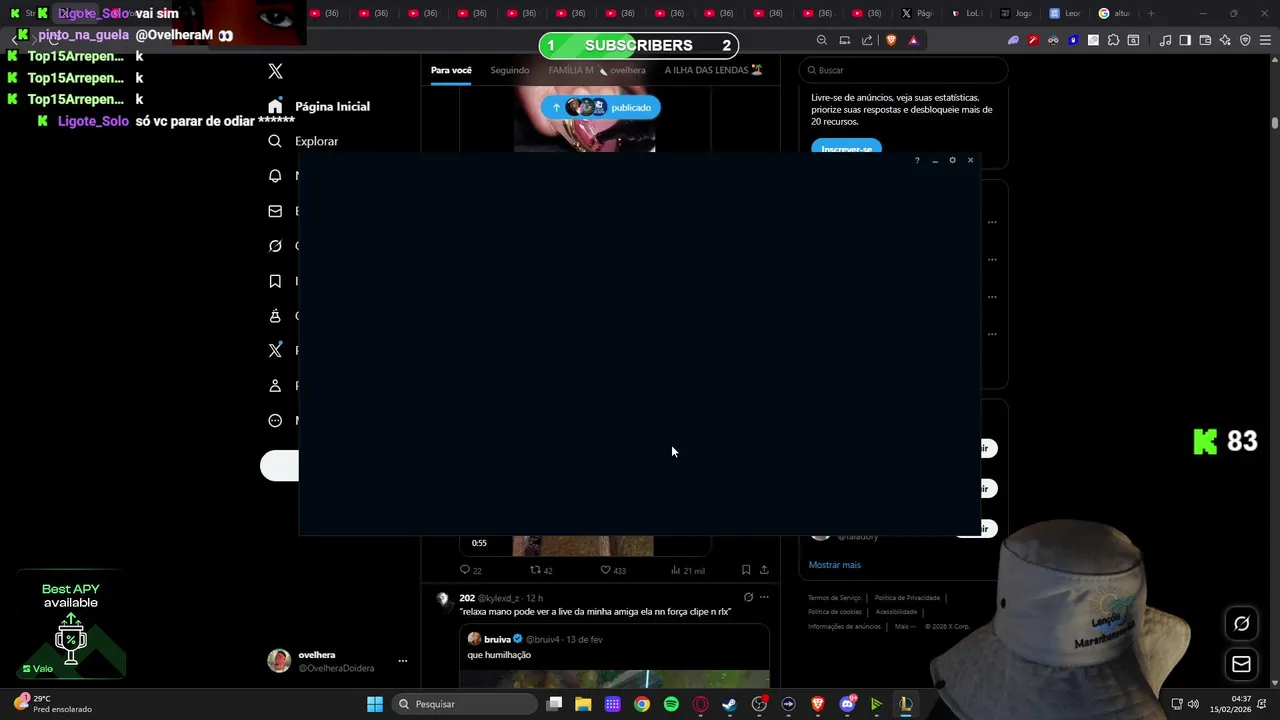1280x720 pixels.
Task: Click the Premium X icon in sidebar
Action: (x=275, y=351)
